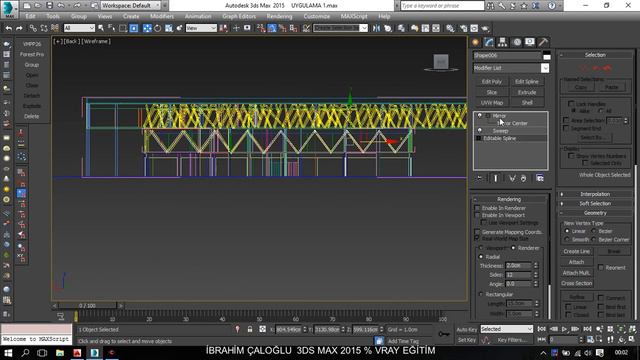Open the Create command panel tab
The height and width of the screenshot is (360, 640).
click(476, 42)
